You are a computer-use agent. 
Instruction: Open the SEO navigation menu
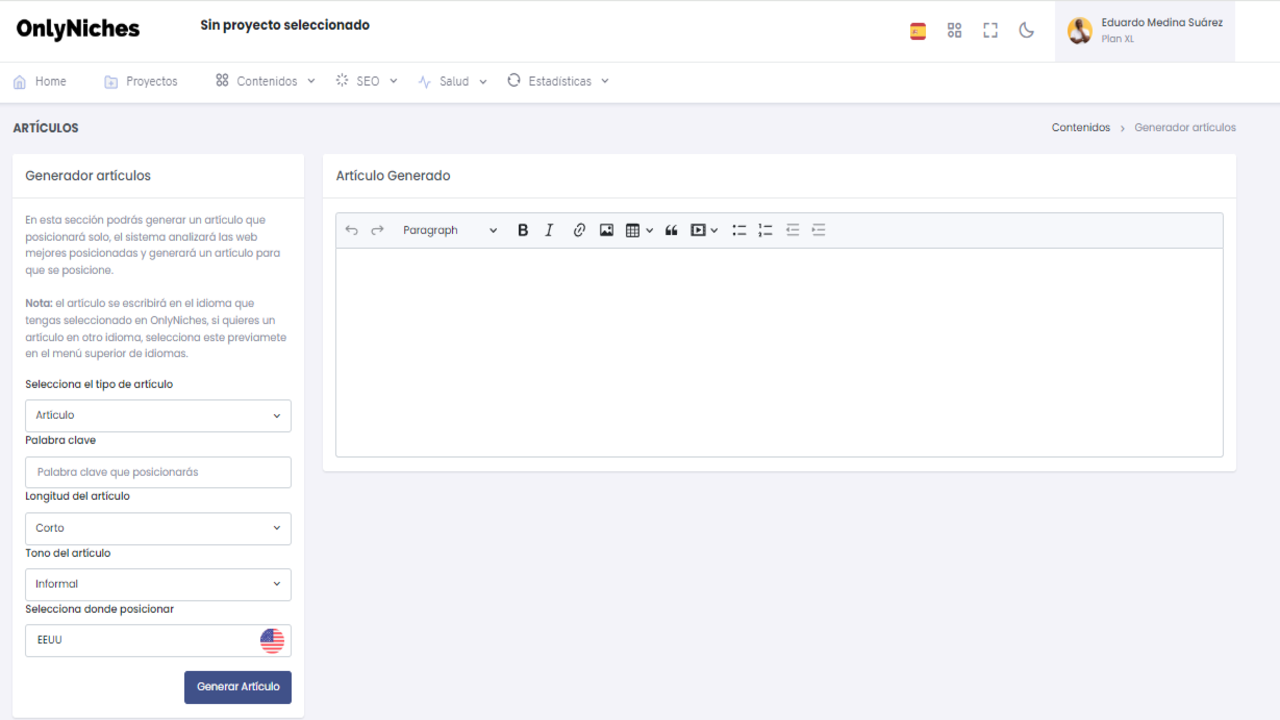click(x=367, y=81)
